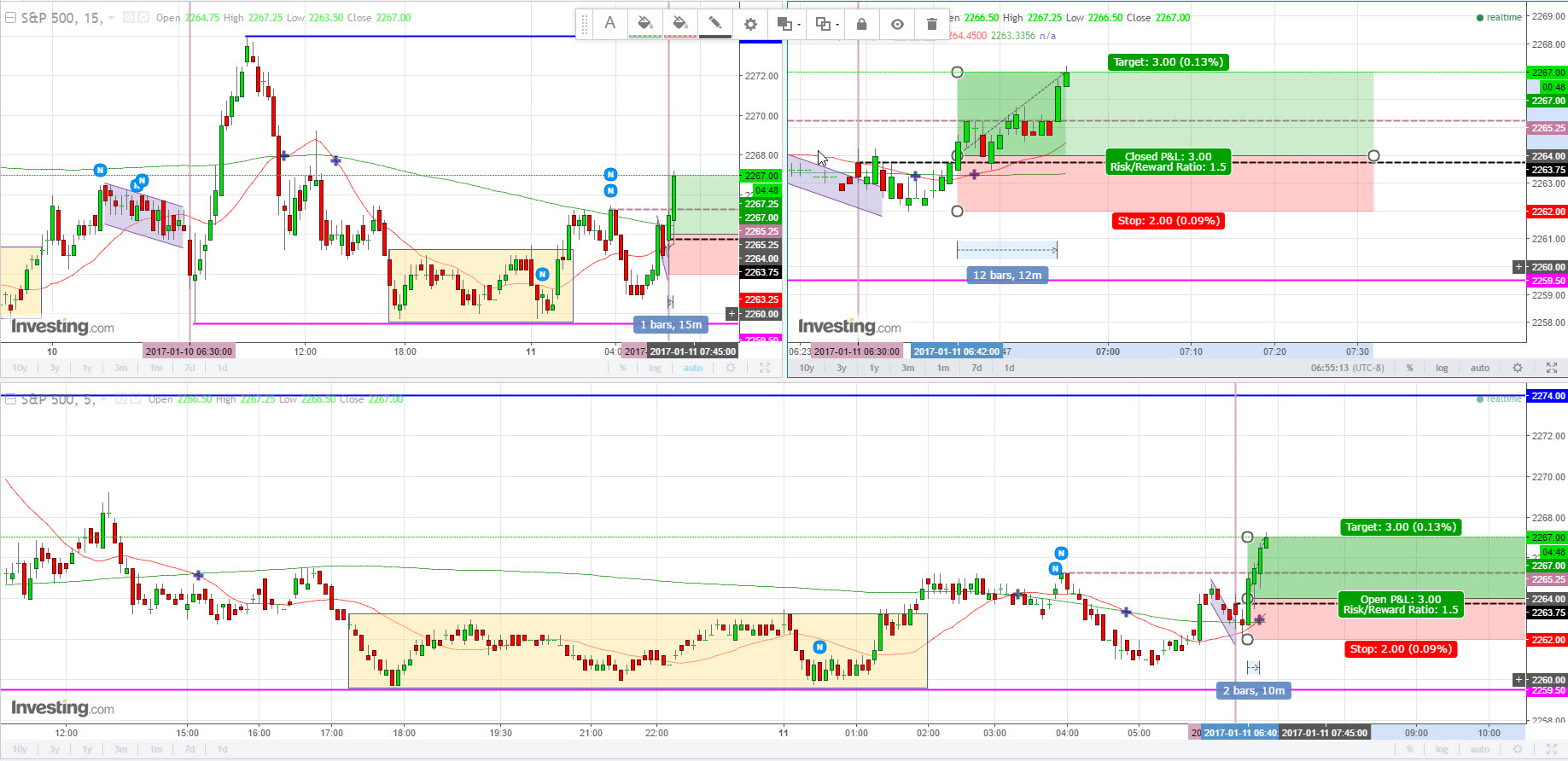Open dropdown arrow beside S&P 500, 15 title
This screenshot has width=1568, height=761.
pyautogui.click(x=111, y=18)
